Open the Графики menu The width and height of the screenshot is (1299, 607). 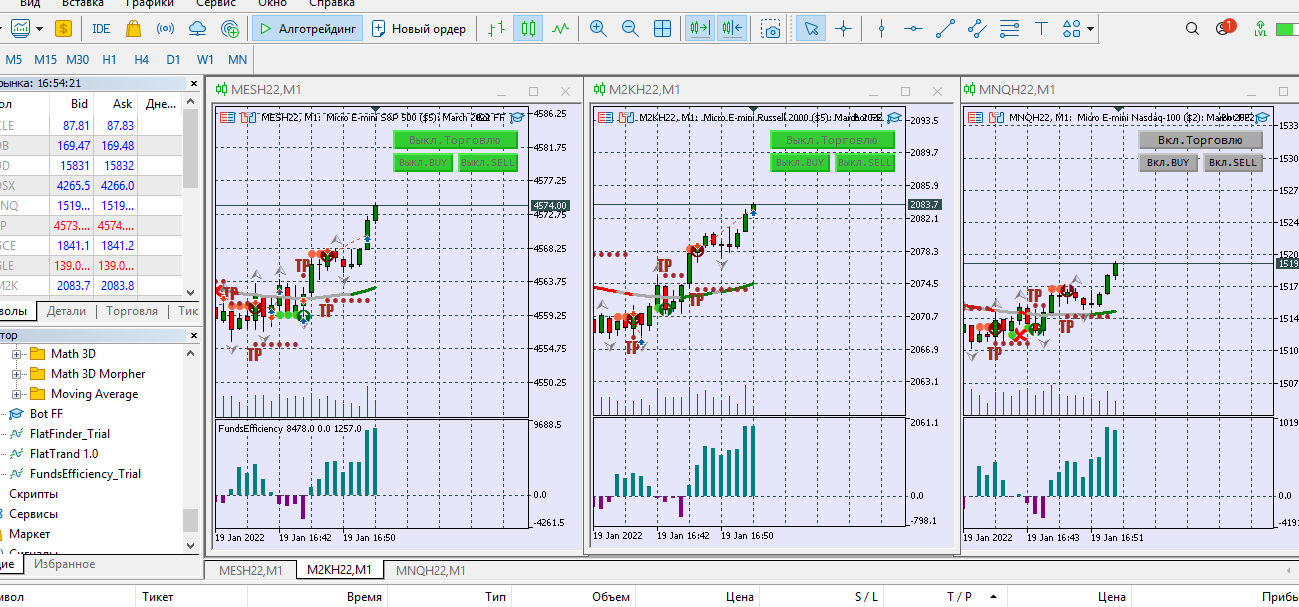click(x=149, y=3)
